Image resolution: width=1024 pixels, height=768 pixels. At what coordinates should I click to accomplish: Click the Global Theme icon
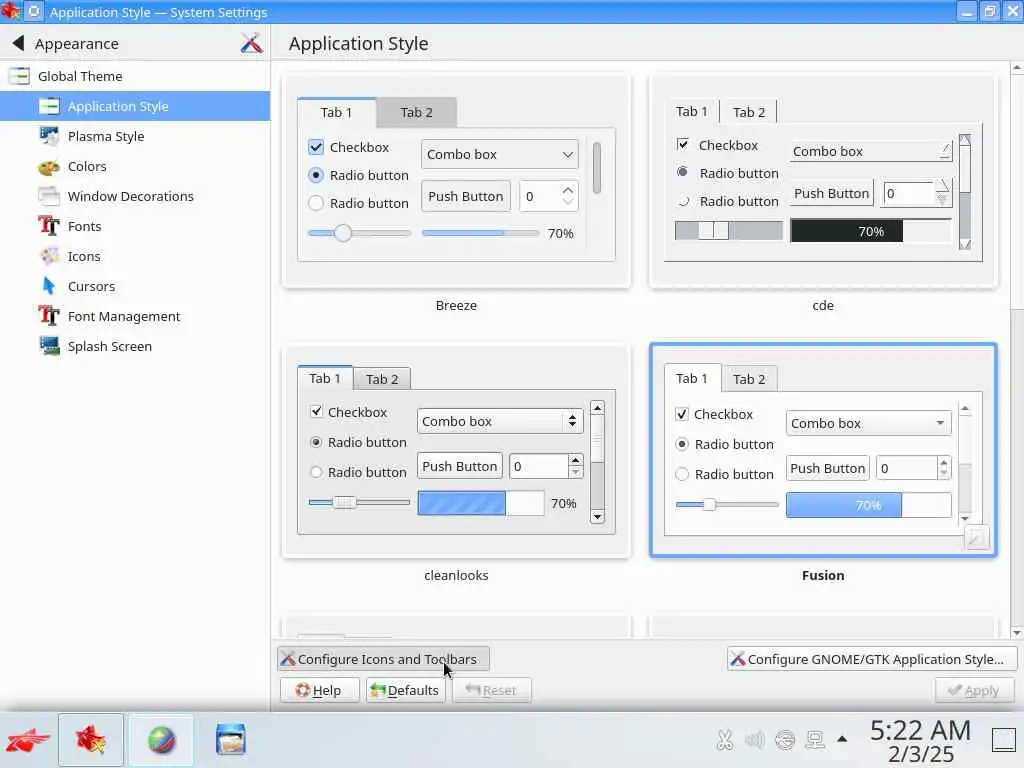point(19,76)
